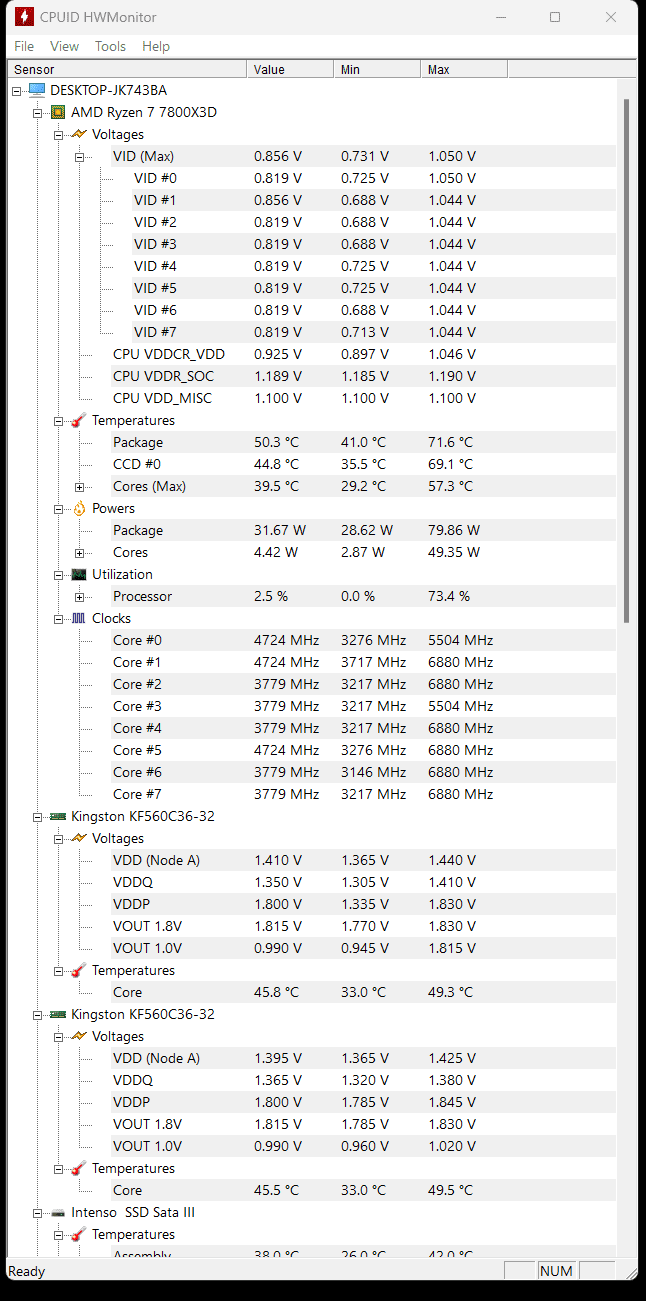Click the CPU Voltages lightning icon
The width and height of the screenshot is (646, 1301).
[x=79, y=134]
